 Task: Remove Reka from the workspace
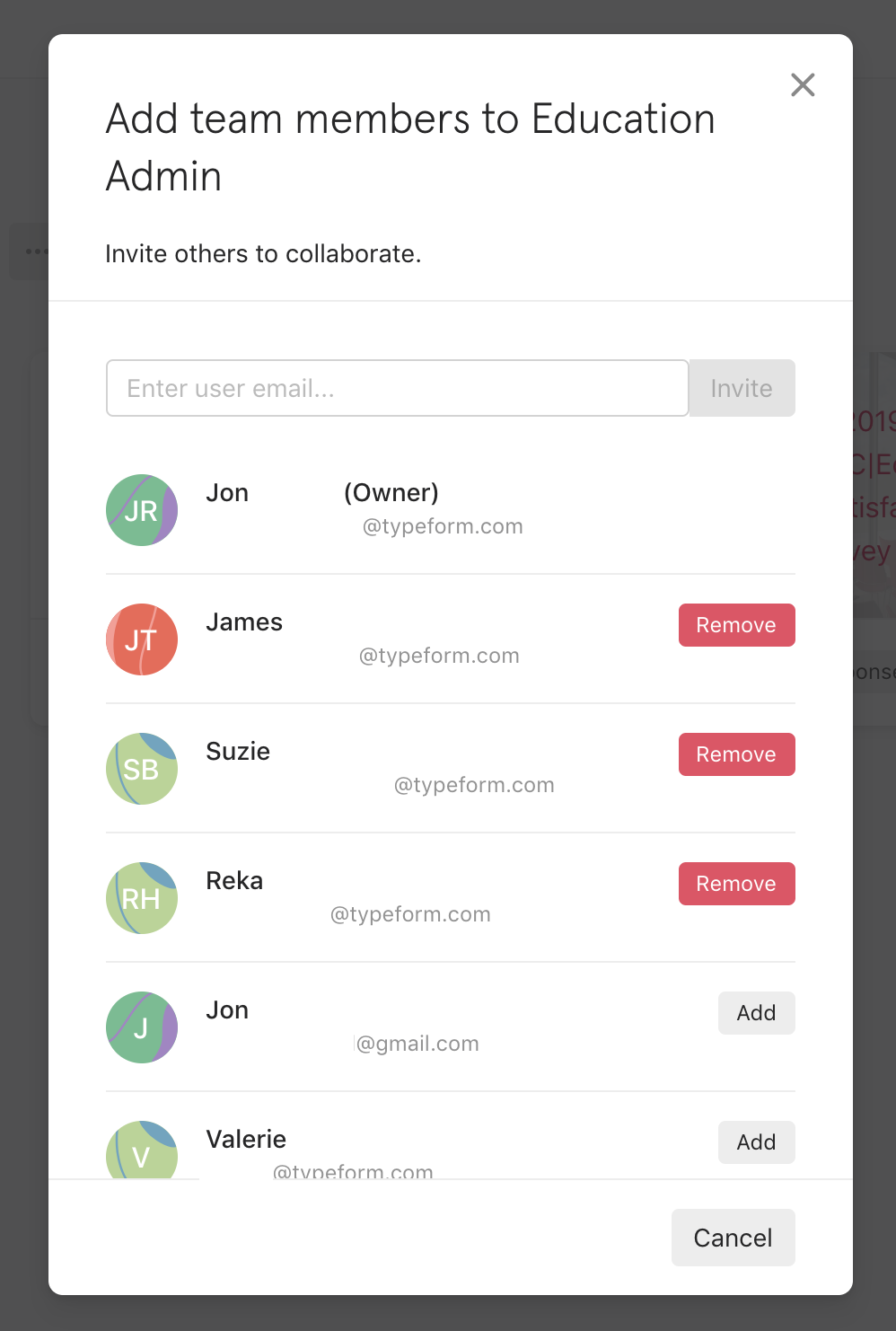[x=737, y=884]
